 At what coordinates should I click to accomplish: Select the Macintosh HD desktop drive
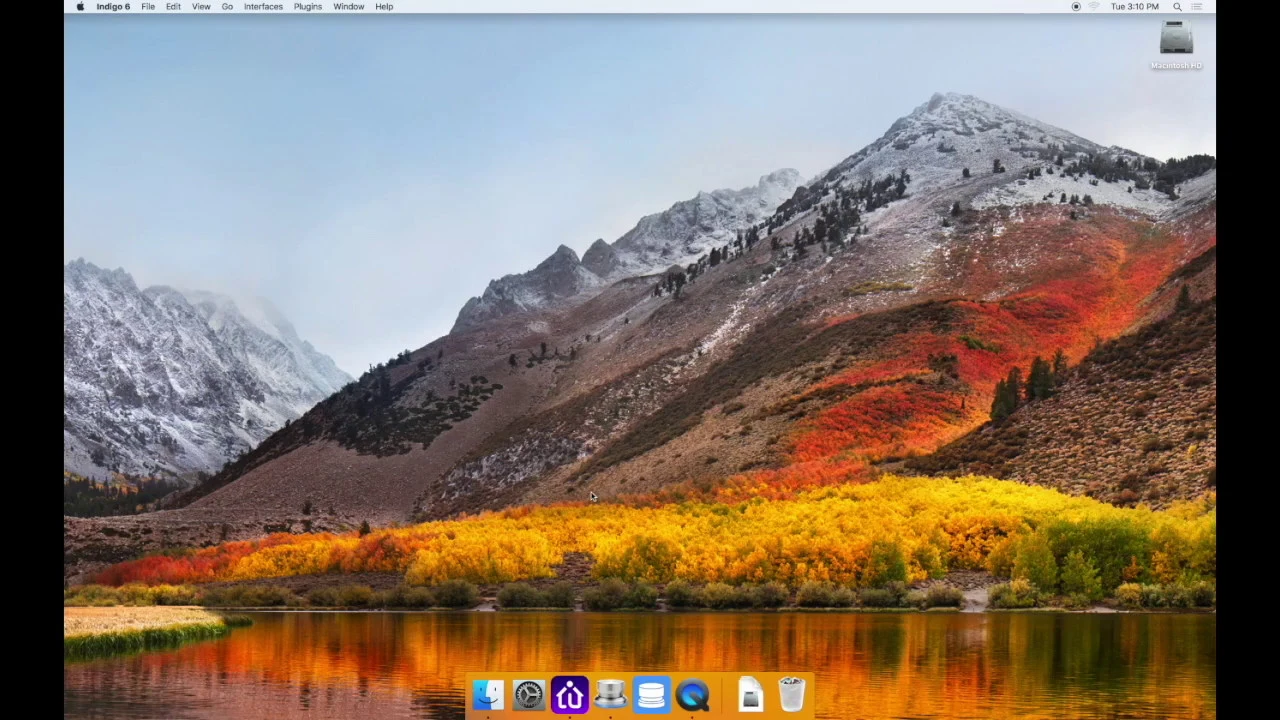[1176, 45]
